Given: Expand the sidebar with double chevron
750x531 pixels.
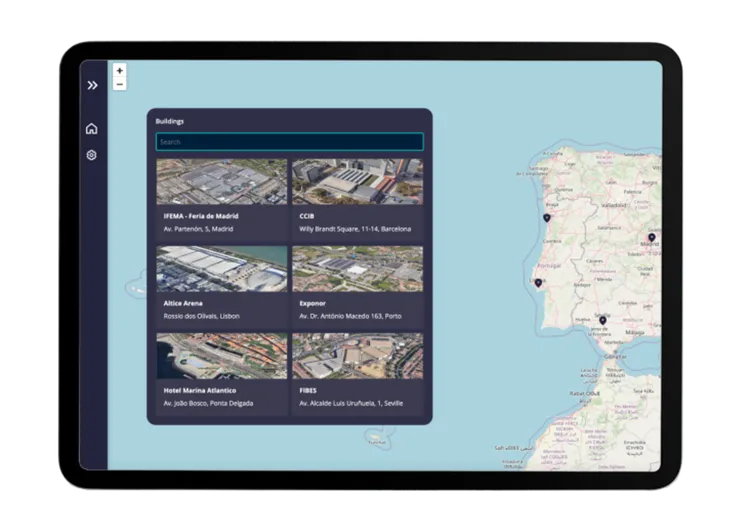Looking at the screenshot, I should pyautogui.click(x=92, y=85).
